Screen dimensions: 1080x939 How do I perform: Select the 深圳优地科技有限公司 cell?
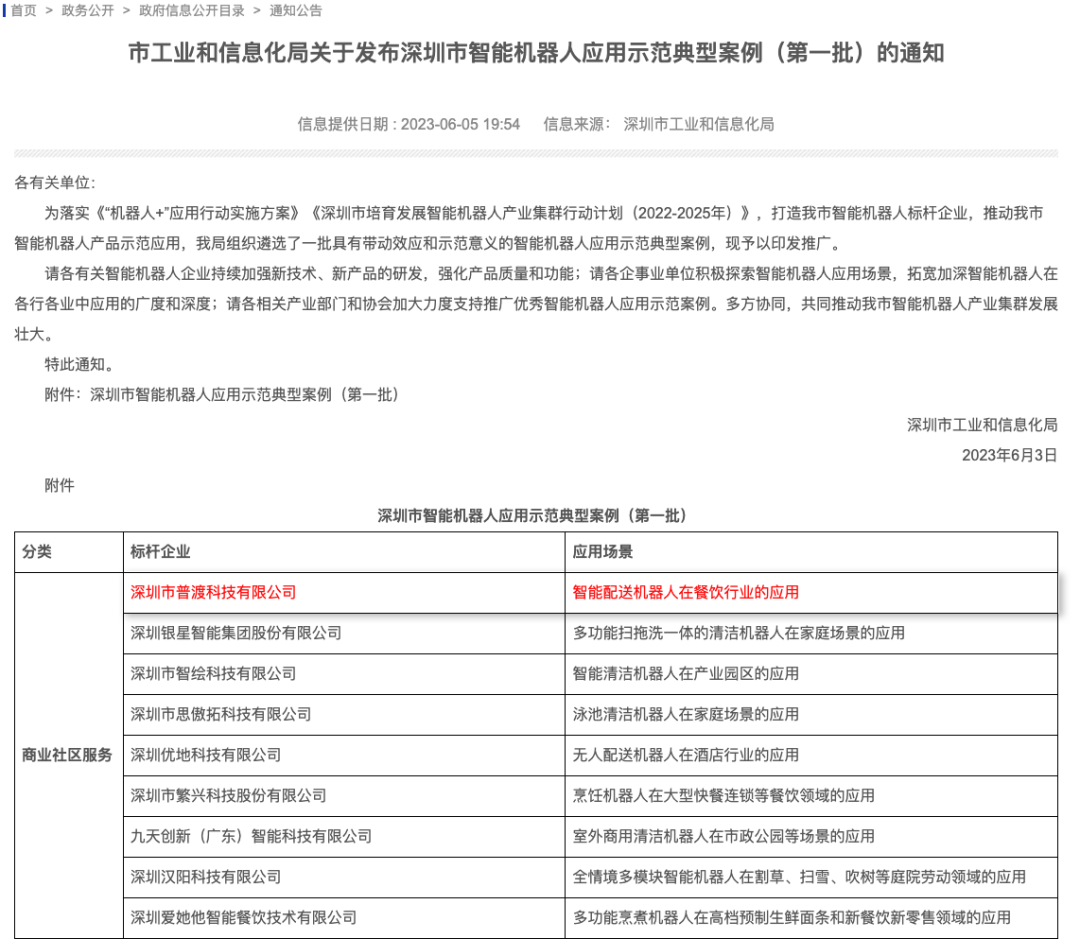pos(206,755)
